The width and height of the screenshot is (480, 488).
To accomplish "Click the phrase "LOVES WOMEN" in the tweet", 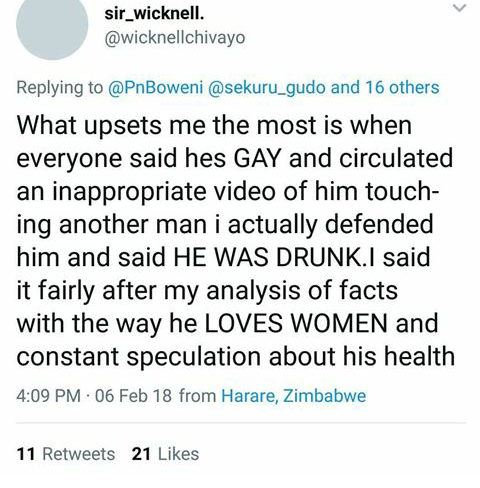I will pyautogui.click(x=296, y=323).
